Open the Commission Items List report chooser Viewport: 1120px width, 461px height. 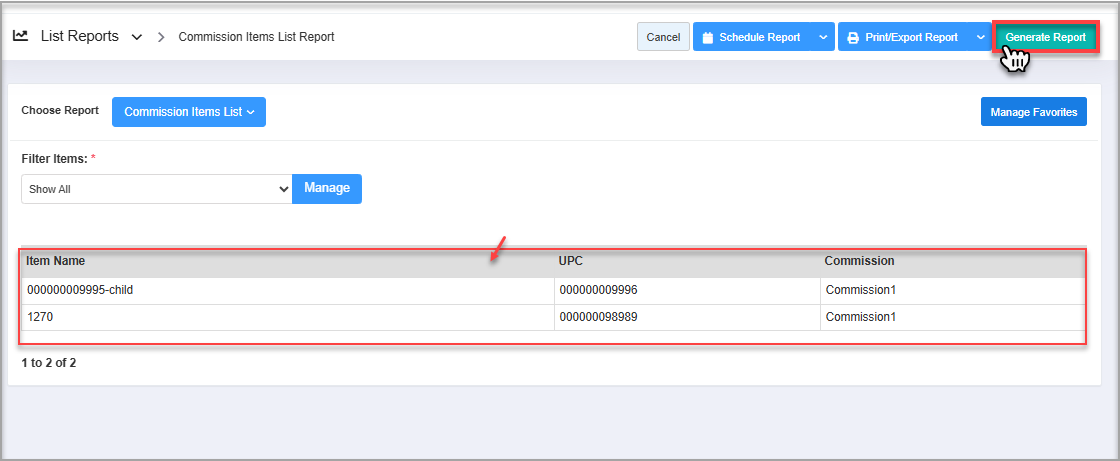189,112
